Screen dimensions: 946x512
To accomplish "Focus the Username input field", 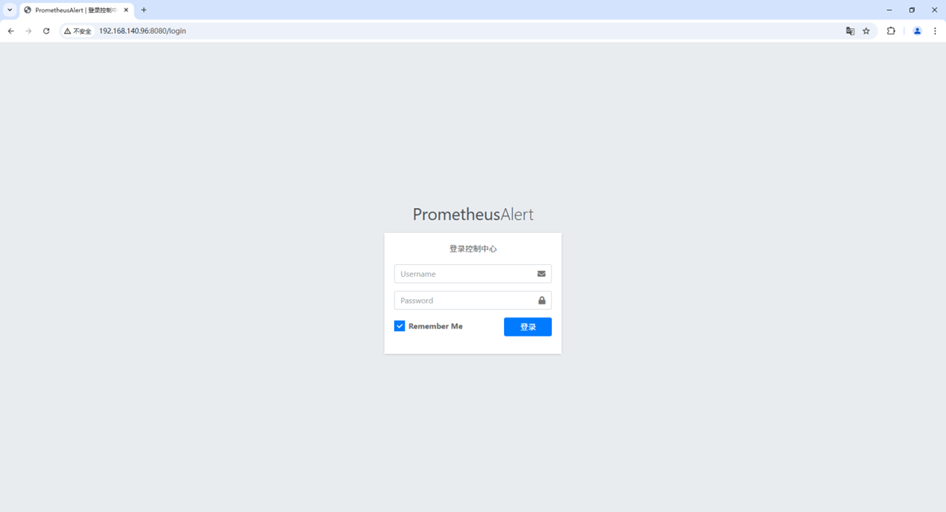I will click(473, 274).
